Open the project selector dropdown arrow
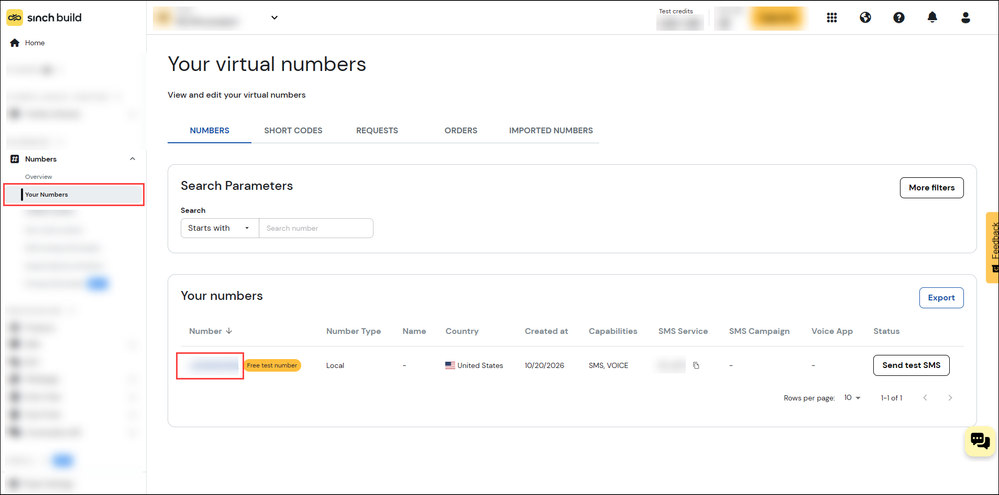 click(x=275, y=17)
